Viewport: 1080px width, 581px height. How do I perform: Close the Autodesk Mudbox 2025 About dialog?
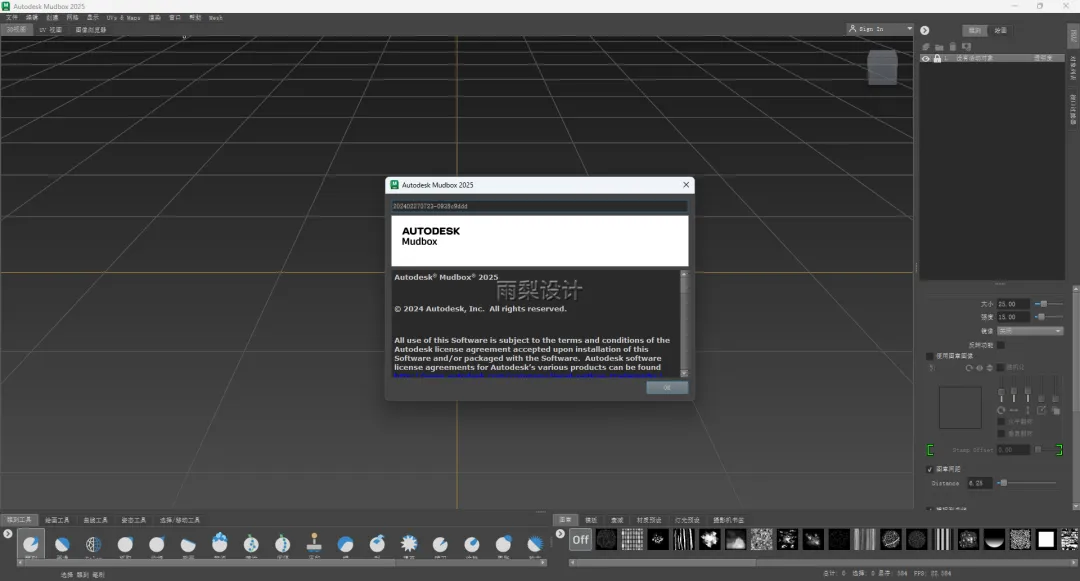[x=686, y=184]
